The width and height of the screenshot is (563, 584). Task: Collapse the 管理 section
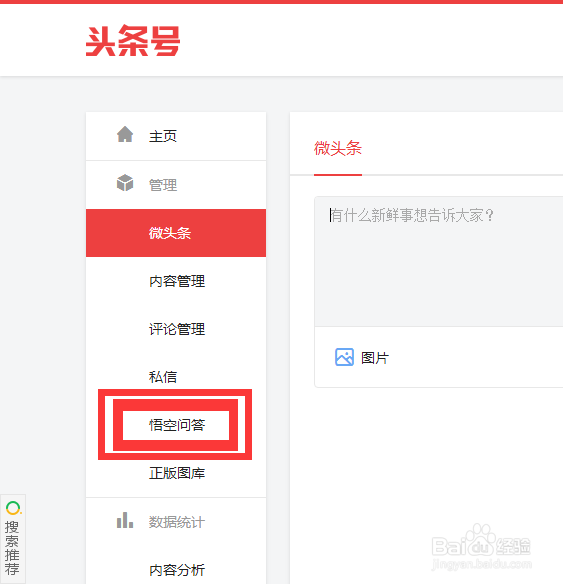pos(176,185)
